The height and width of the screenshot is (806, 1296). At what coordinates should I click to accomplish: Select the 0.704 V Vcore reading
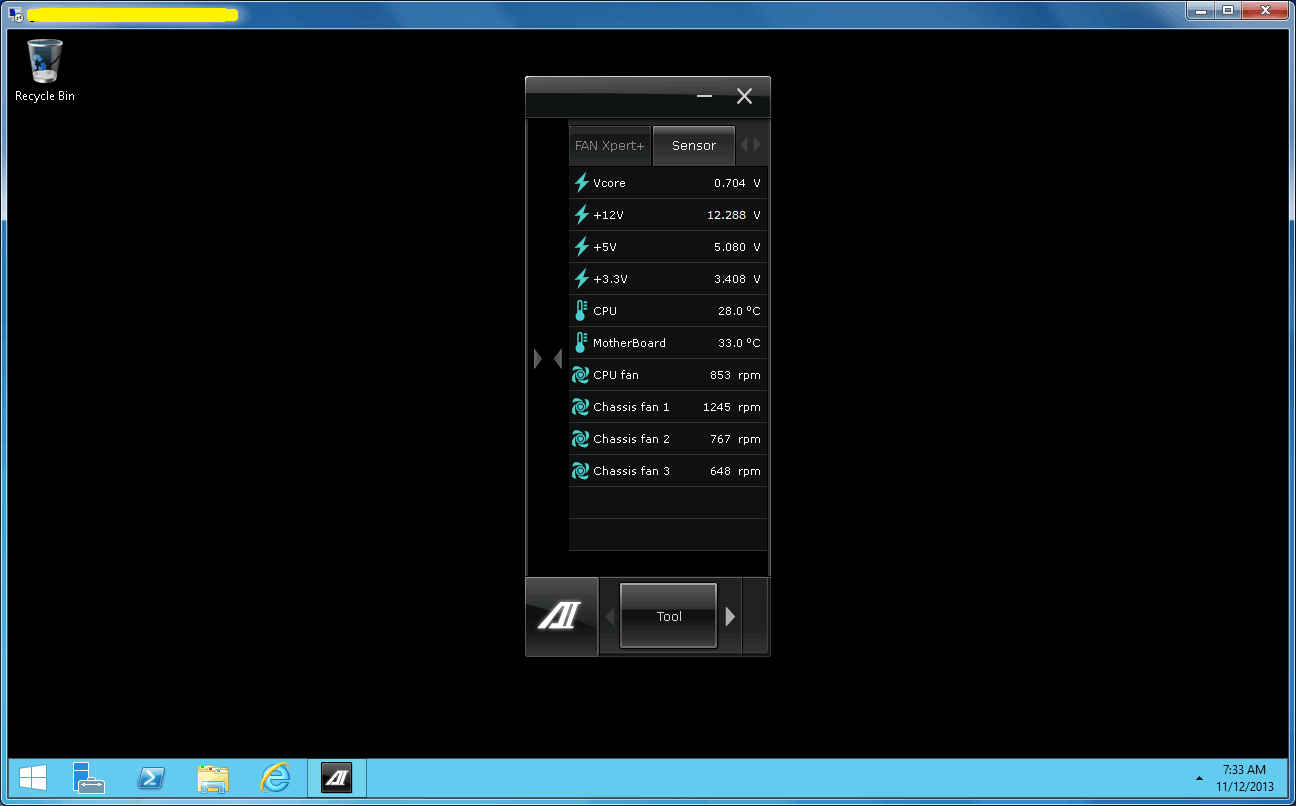pos(737,183)
